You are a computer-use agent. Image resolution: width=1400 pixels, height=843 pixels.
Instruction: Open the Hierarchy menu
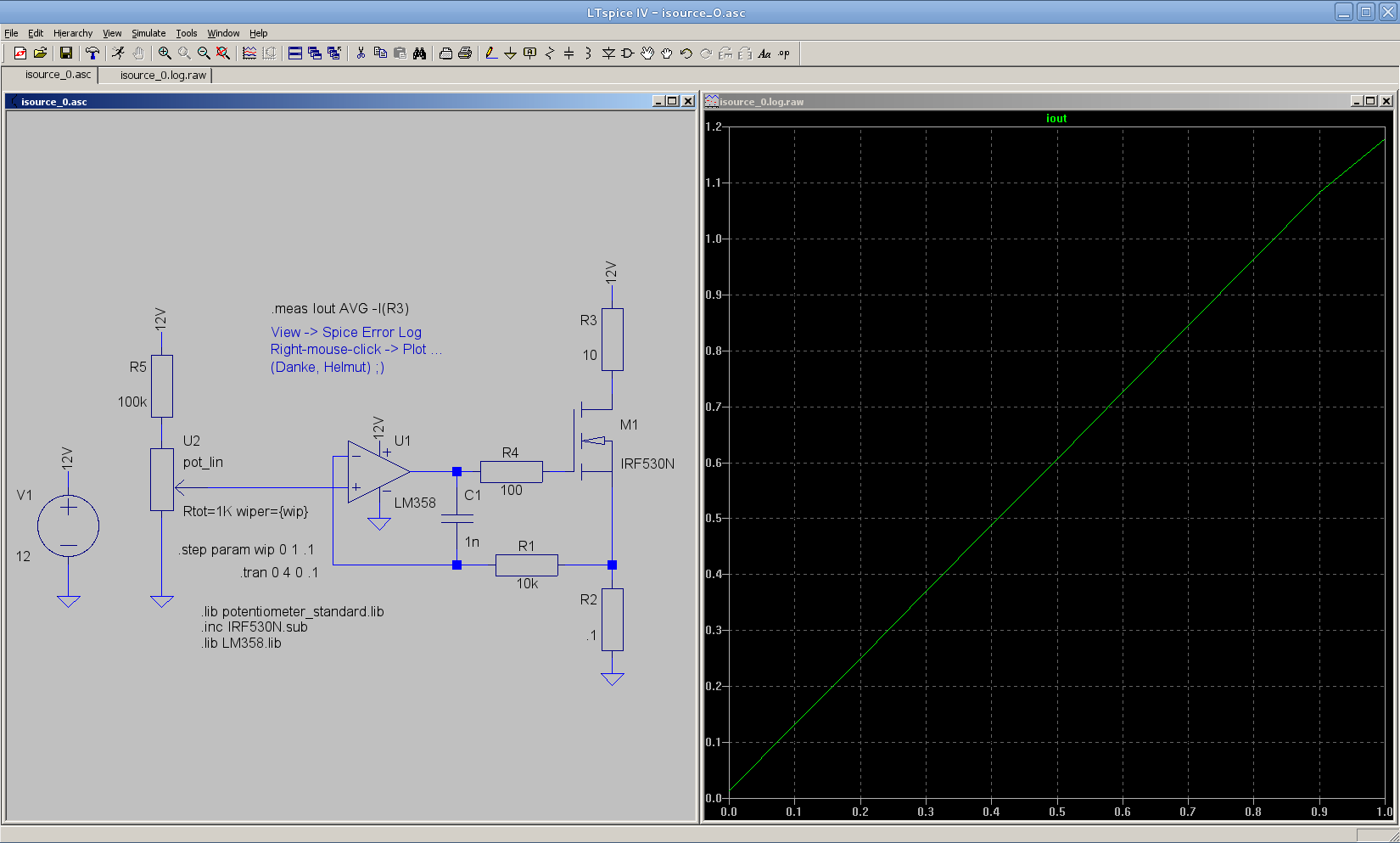73,33
